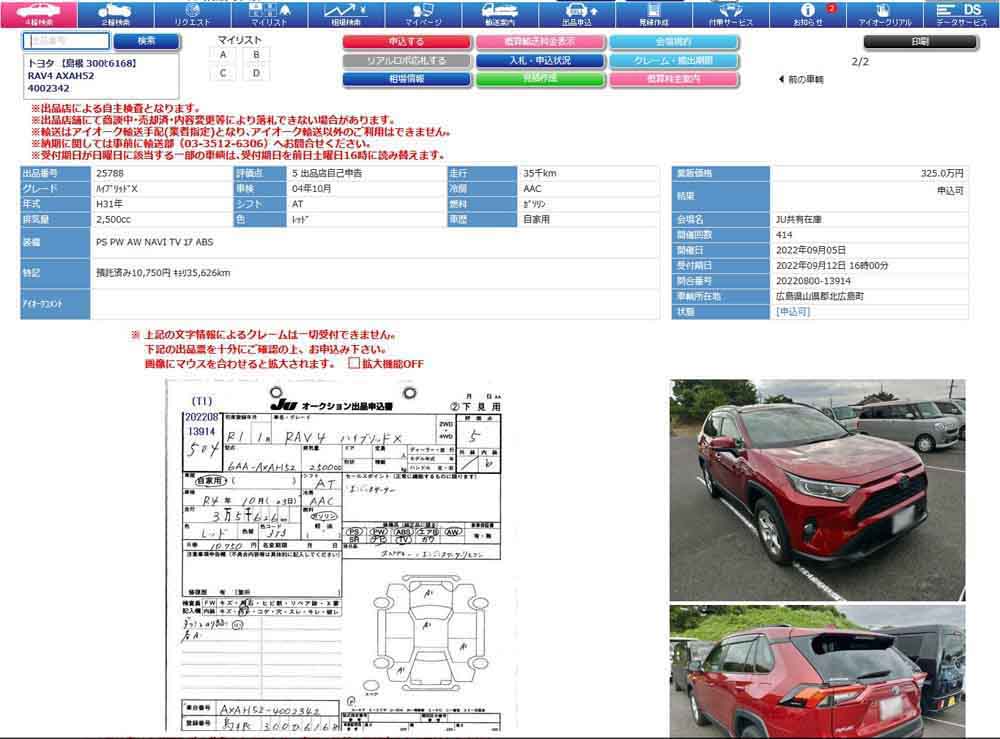Screen dimensions: 1000x739
Task: Open the rear view RAV4 photo
Action: [x=818, y=672]
